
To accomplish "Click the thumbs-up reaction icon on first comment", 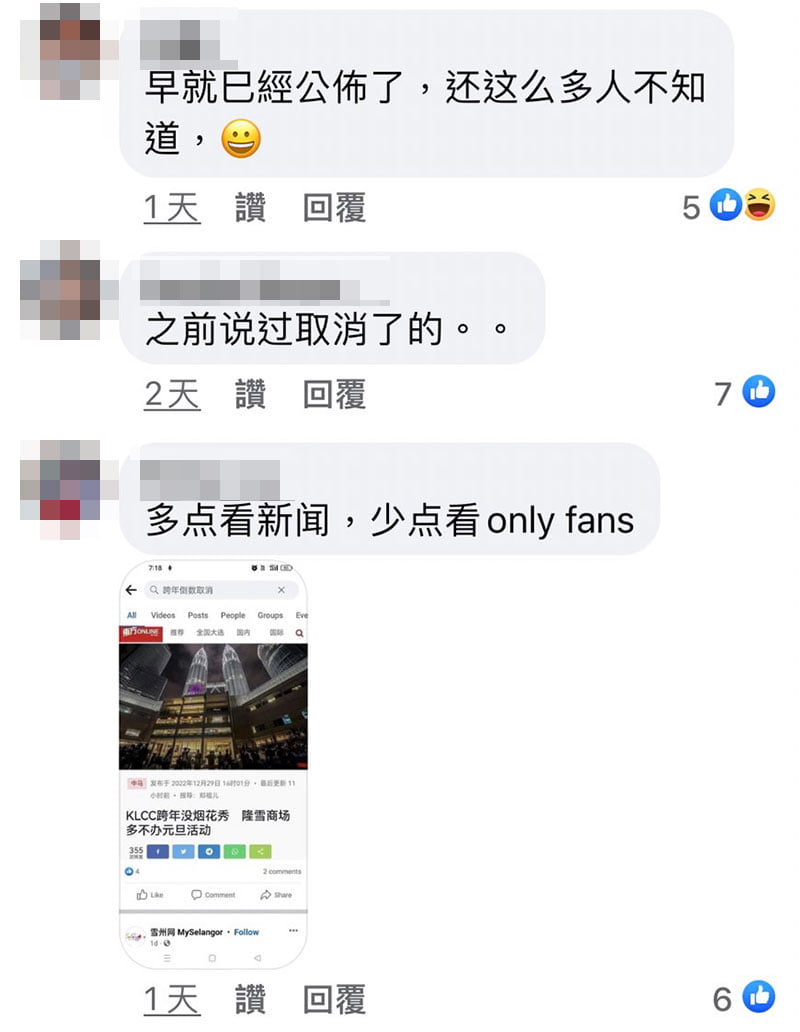I will tap(726, 205).
